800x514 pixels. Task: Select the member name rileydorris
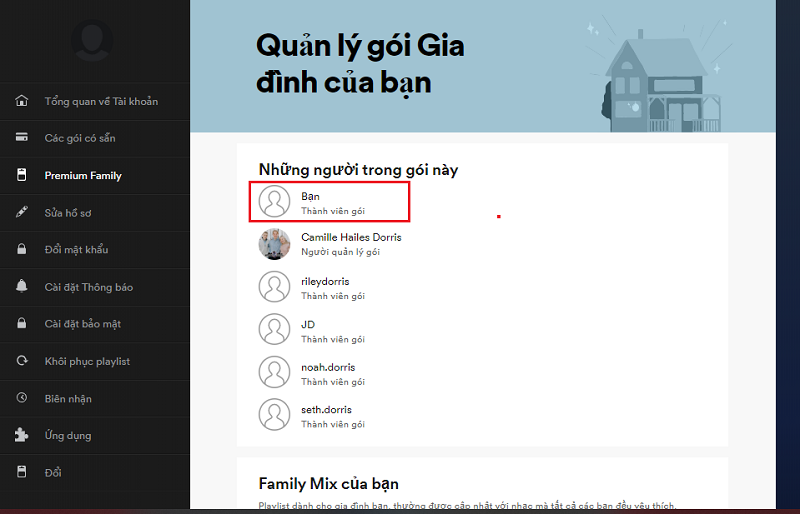(x=325, y=281)
